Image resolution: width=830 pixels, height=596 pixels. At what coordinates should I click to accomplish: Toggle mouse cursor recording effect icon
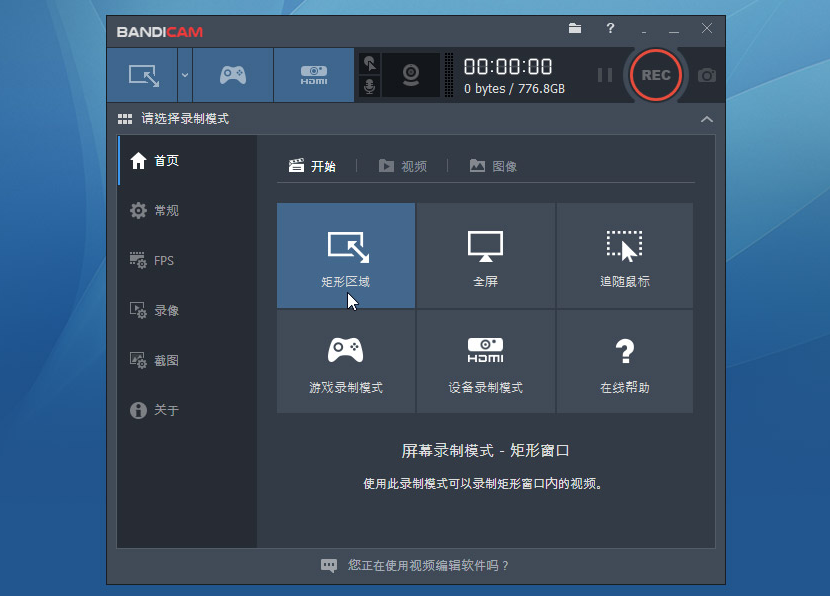click(x=369, y=64)
